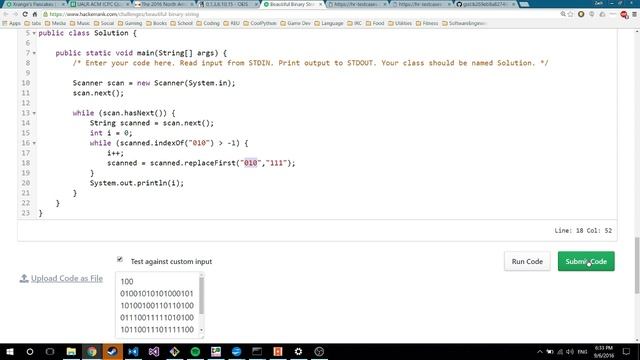Image resolution: width=640 pixels, height=360 pixels.
Task: Click the zoom magnifier icon in address bar
Action: click(563, 14)
